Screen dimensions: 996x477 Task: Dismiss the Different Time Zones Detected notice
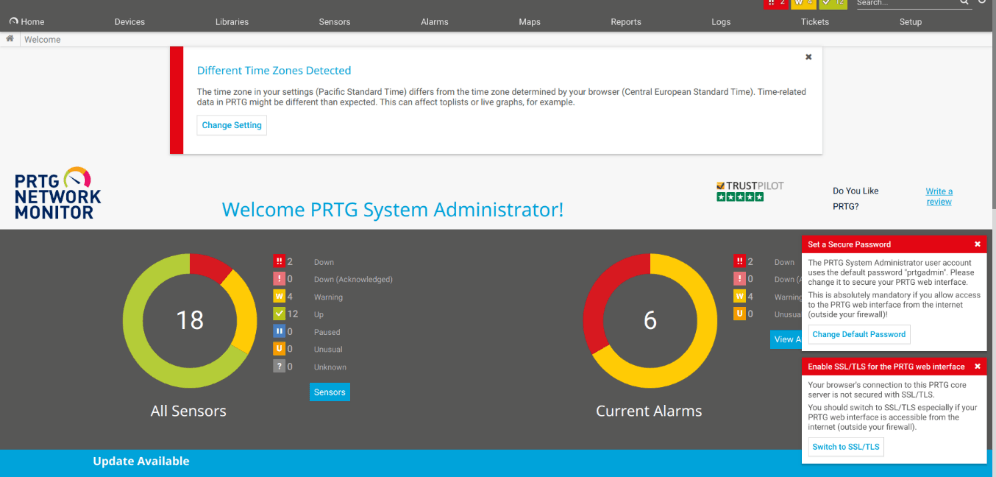point(809,57)
